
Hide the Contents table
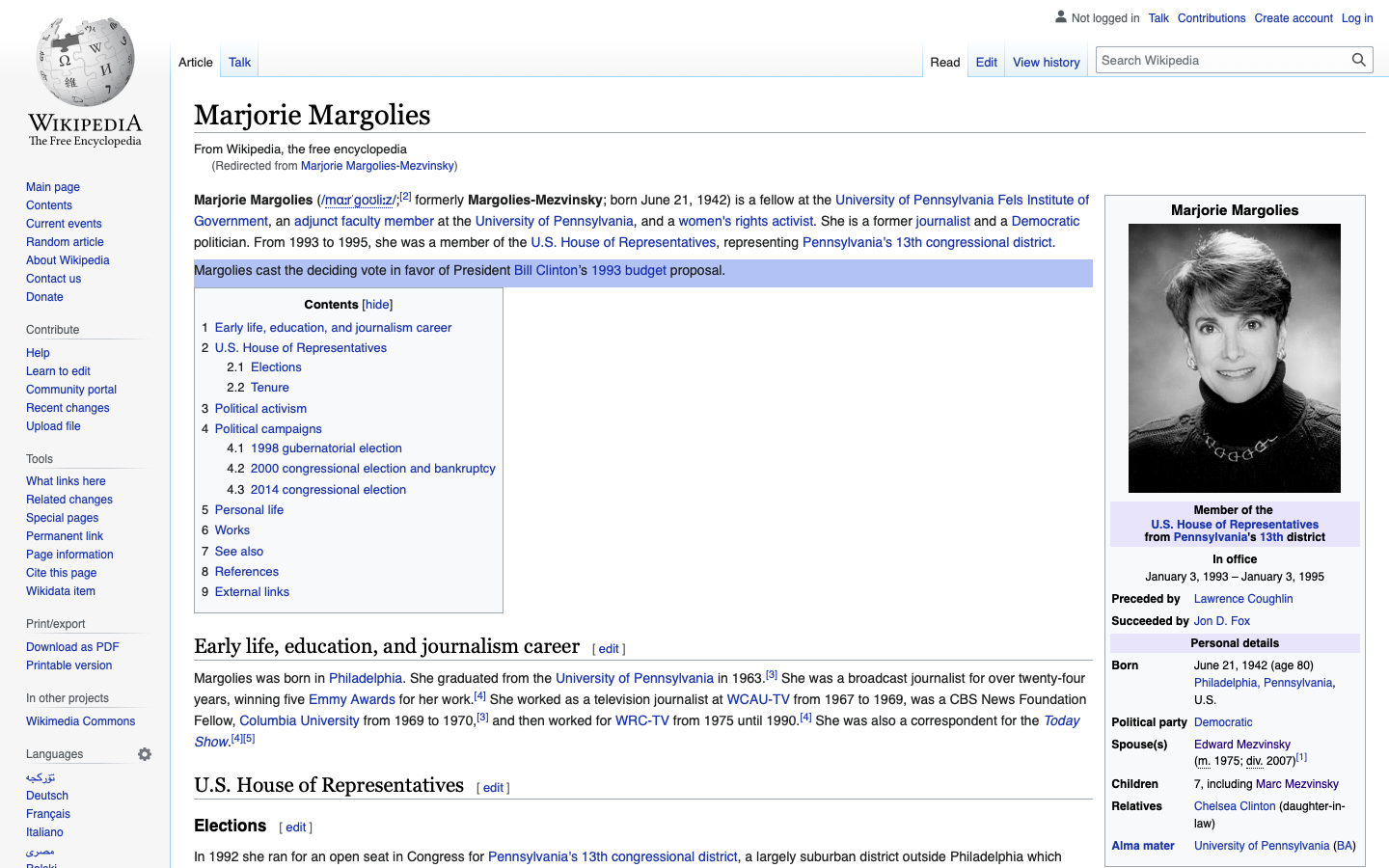[377, 305]
